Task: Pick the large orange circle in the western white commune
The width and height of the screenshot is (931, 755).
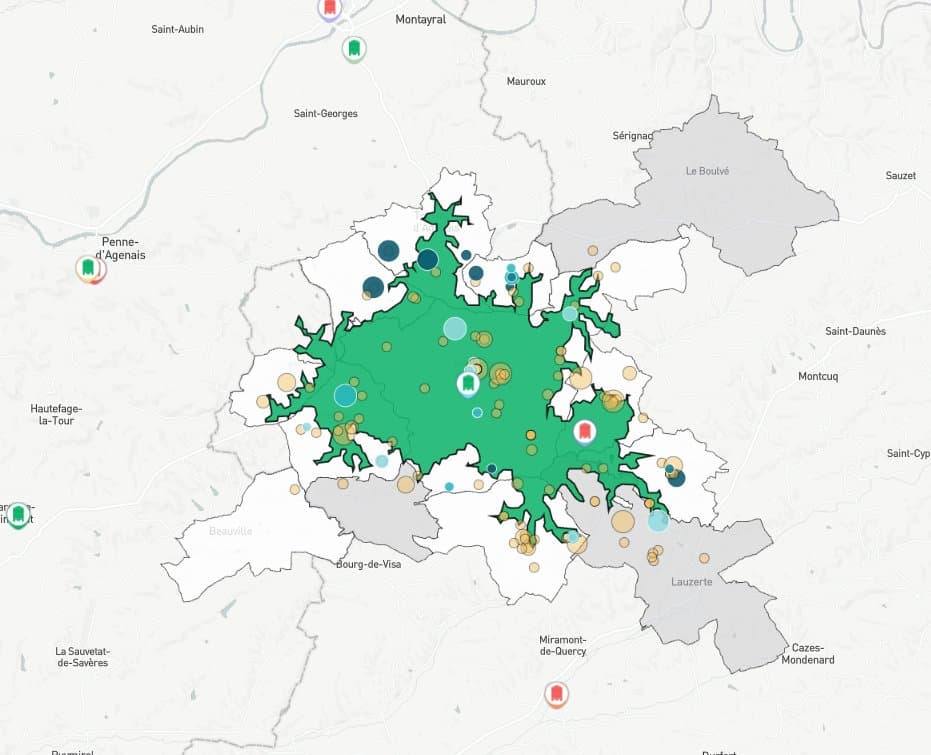Action: 286,382
